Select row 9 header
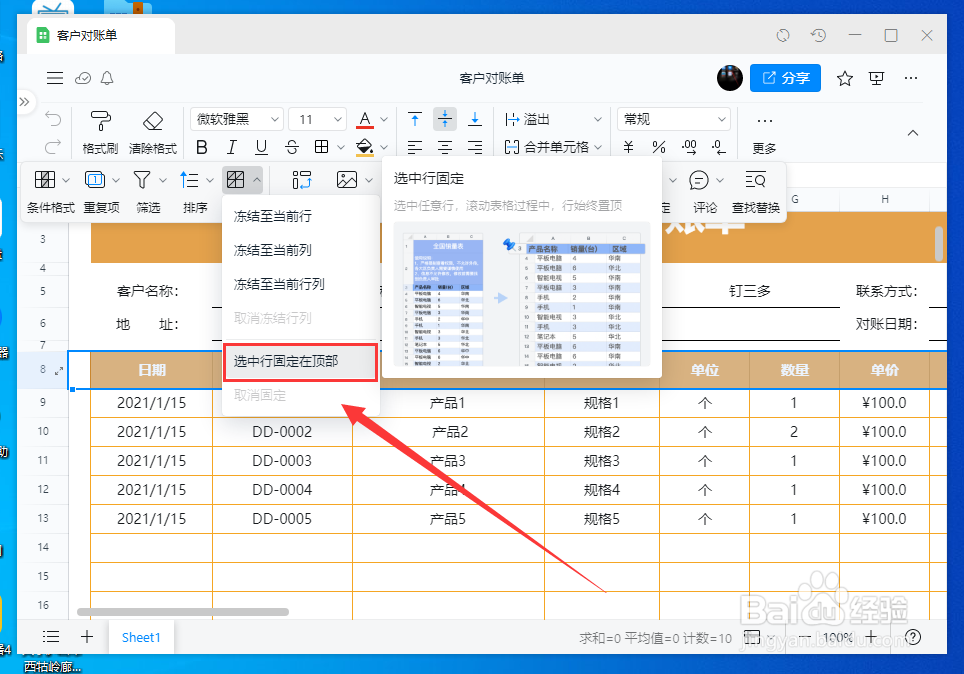Screen dimensions: 964x674 (42, 402)
